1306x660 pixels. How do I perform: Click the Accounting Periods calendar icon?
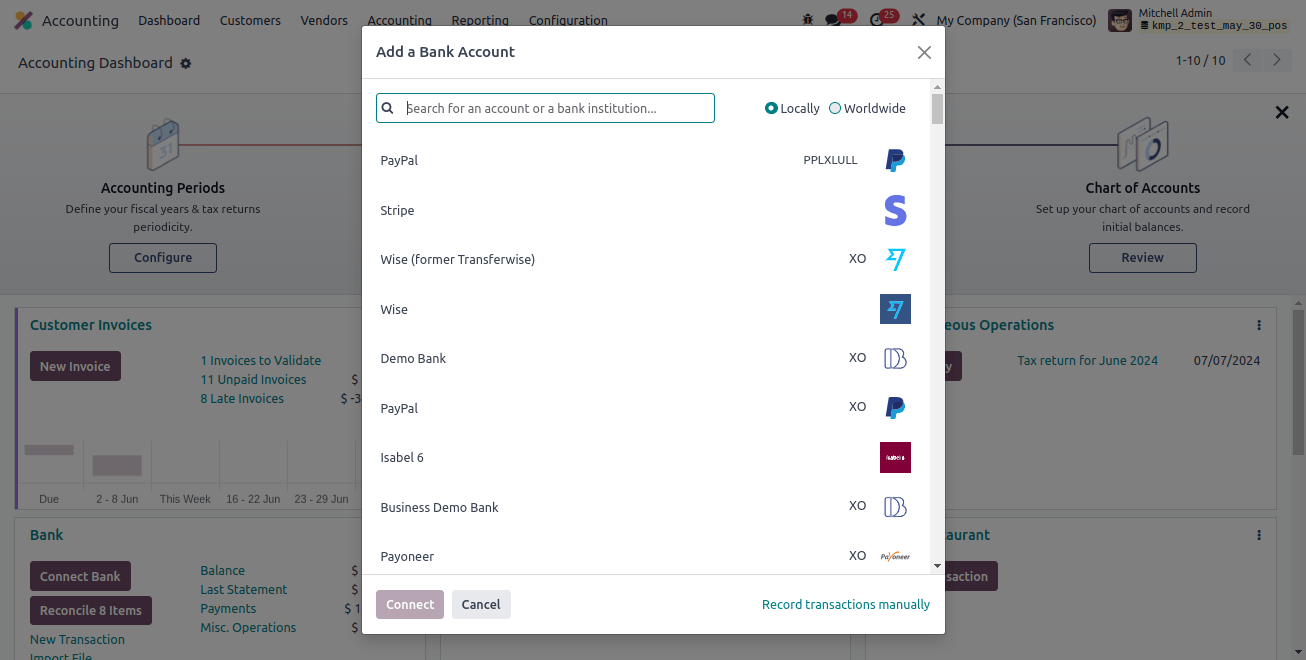pyautogui.click(x=163, y=145)
